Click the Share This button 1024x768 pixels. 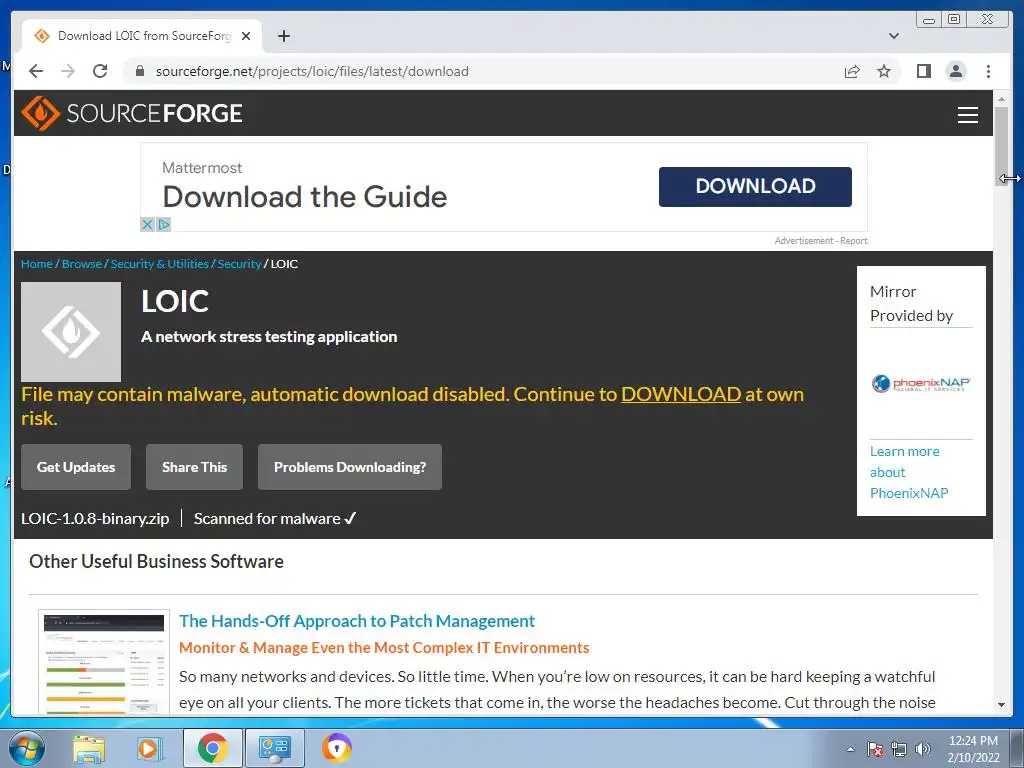pos(194,467)
